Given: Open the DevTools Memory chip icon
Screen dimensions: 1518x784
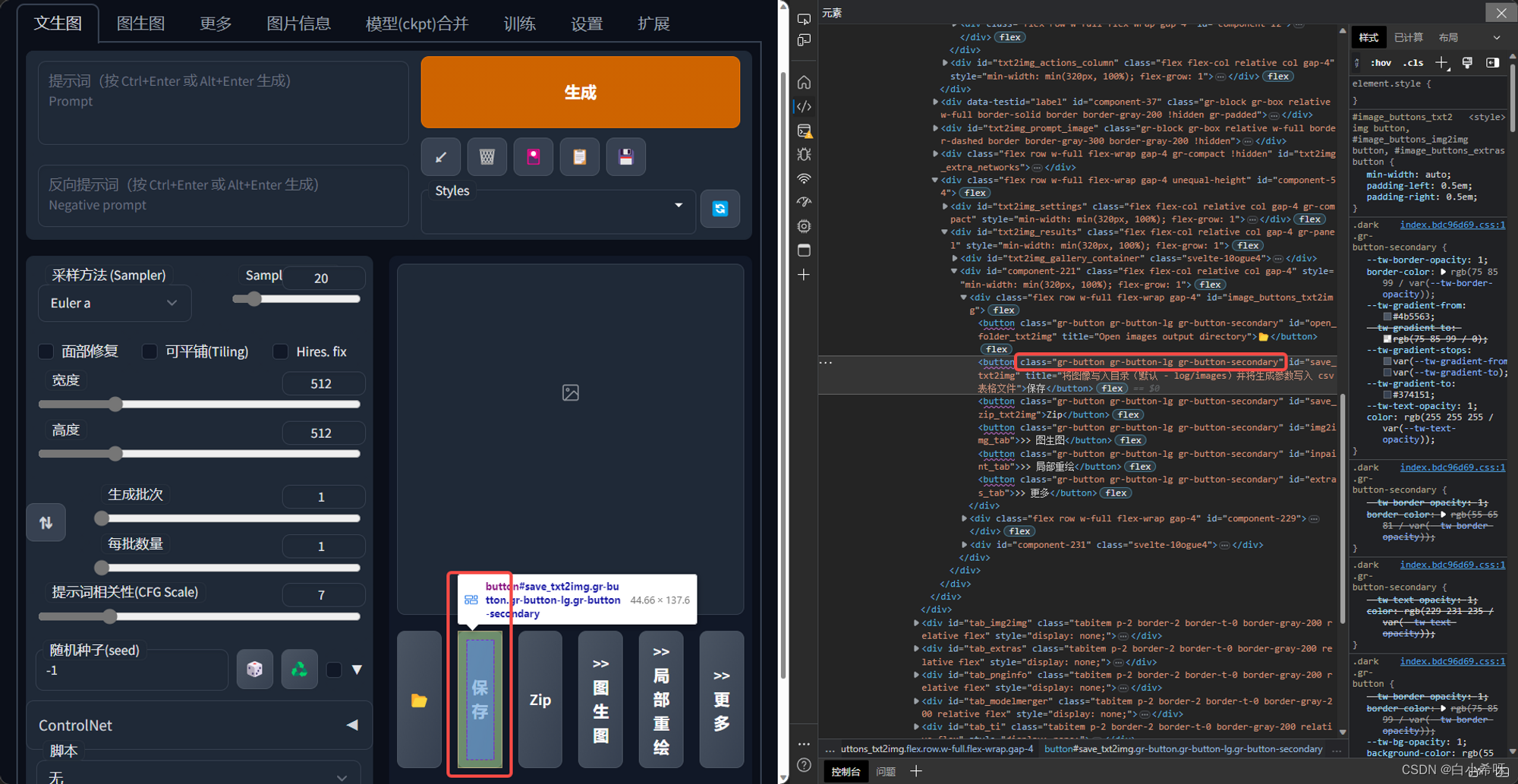Looking at the screenshot, I should click(805, 226).
